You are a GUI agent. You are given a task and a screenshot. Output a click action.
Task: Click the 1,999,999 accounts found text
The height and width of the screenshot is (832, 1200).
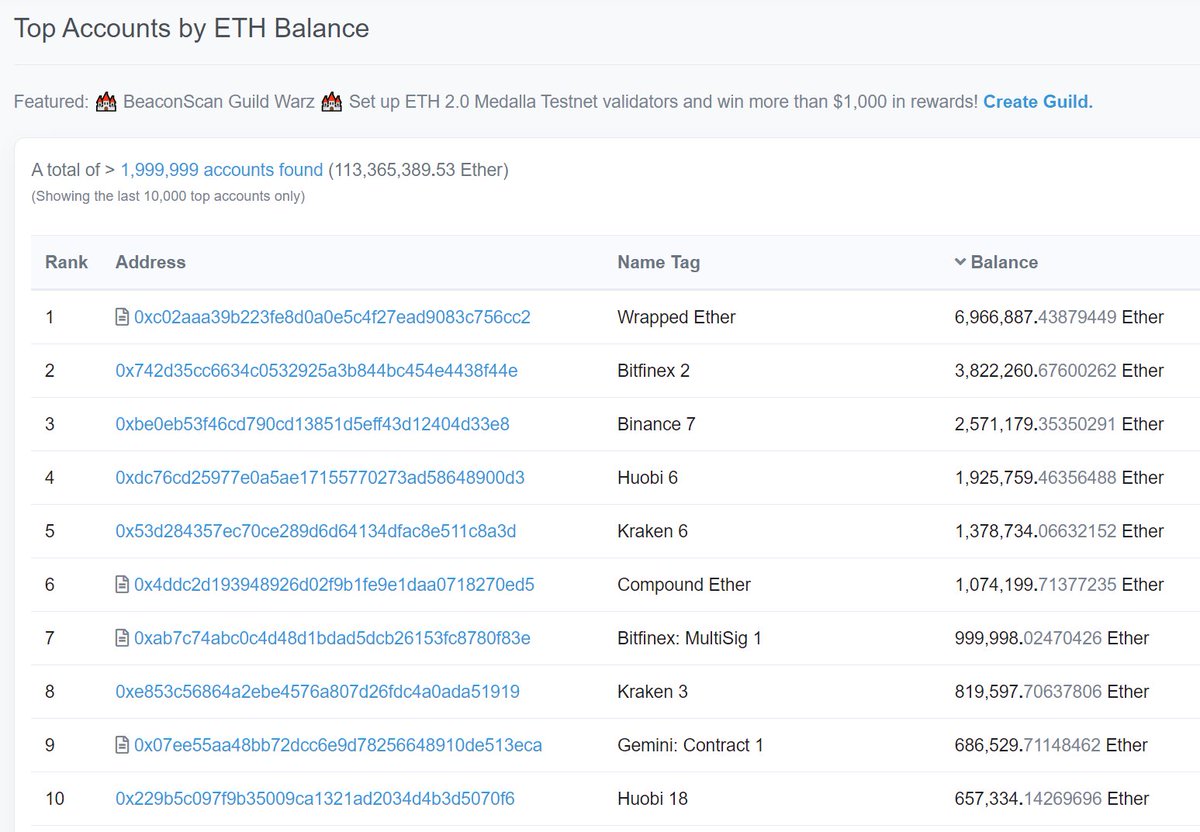(x=222, y=170)
